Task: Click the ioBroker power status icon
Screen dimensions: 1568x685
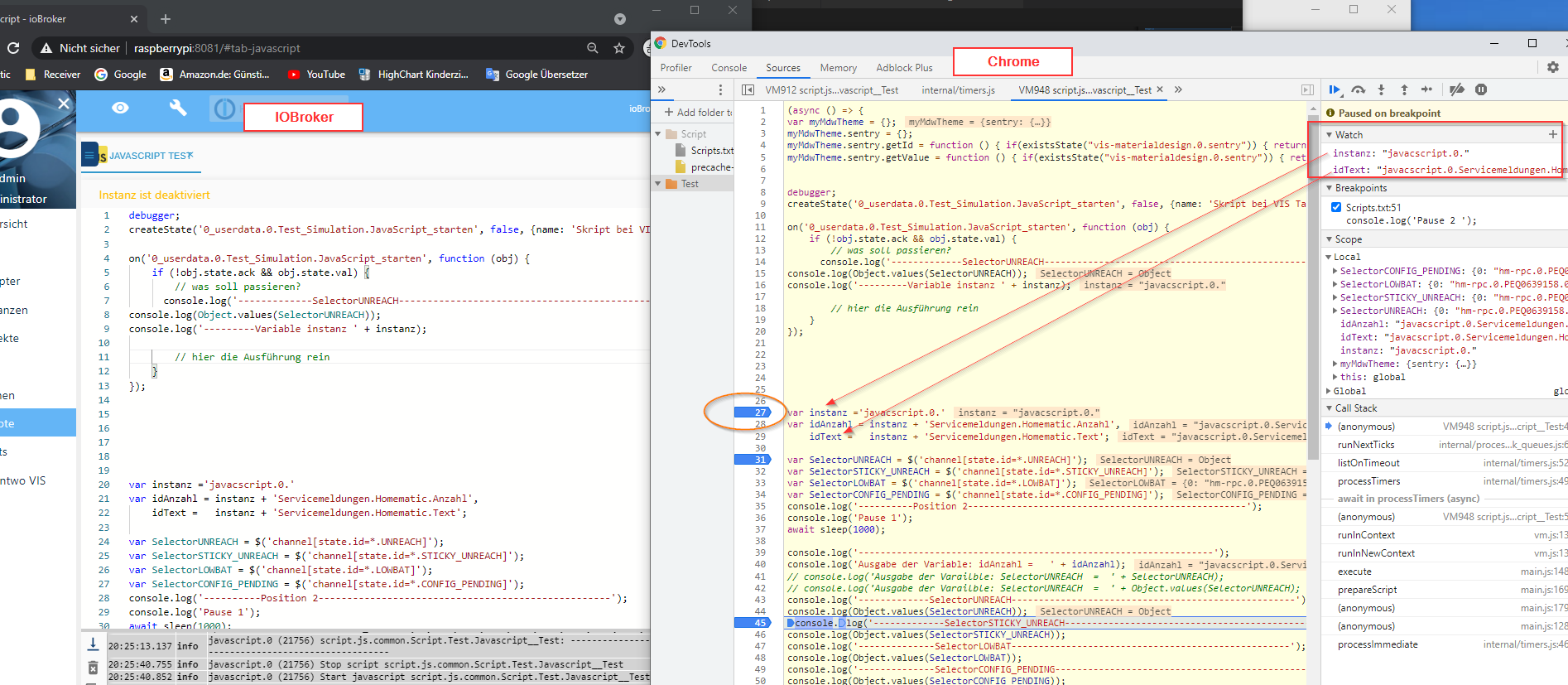Action: [224, 109]
